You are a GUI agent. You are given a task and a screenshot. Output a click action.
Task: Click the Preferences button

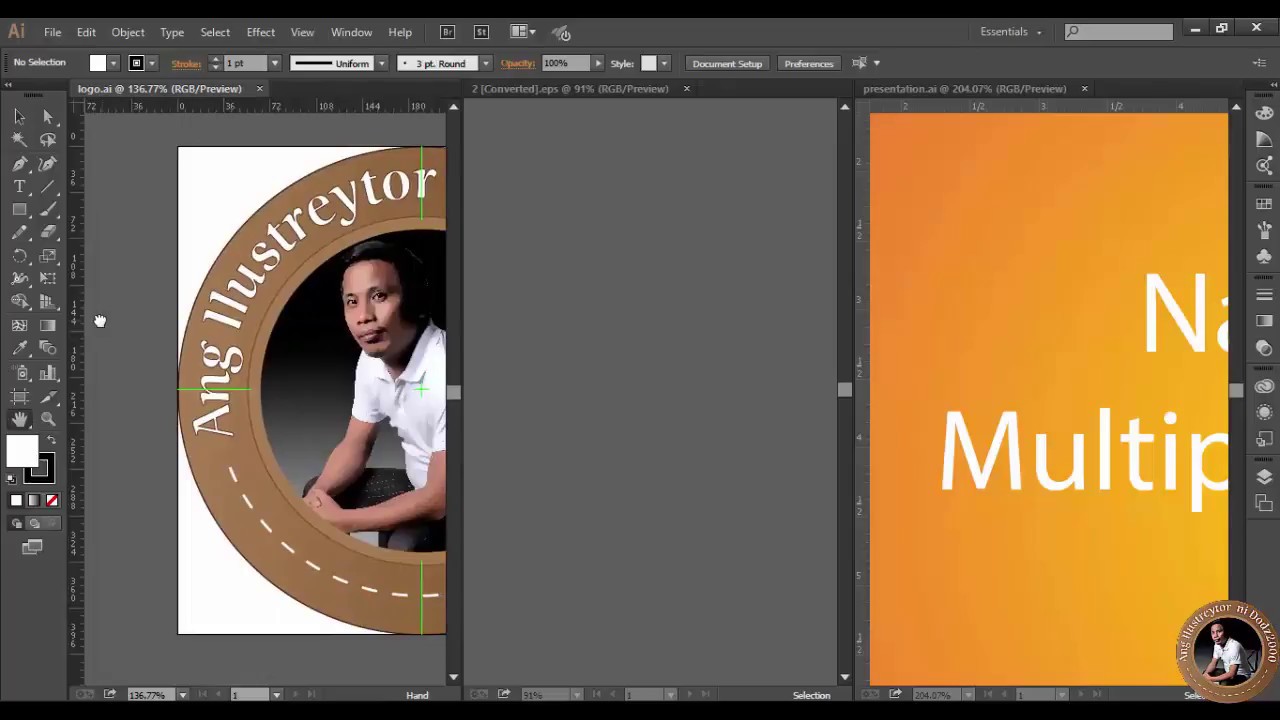coord(809,63)
